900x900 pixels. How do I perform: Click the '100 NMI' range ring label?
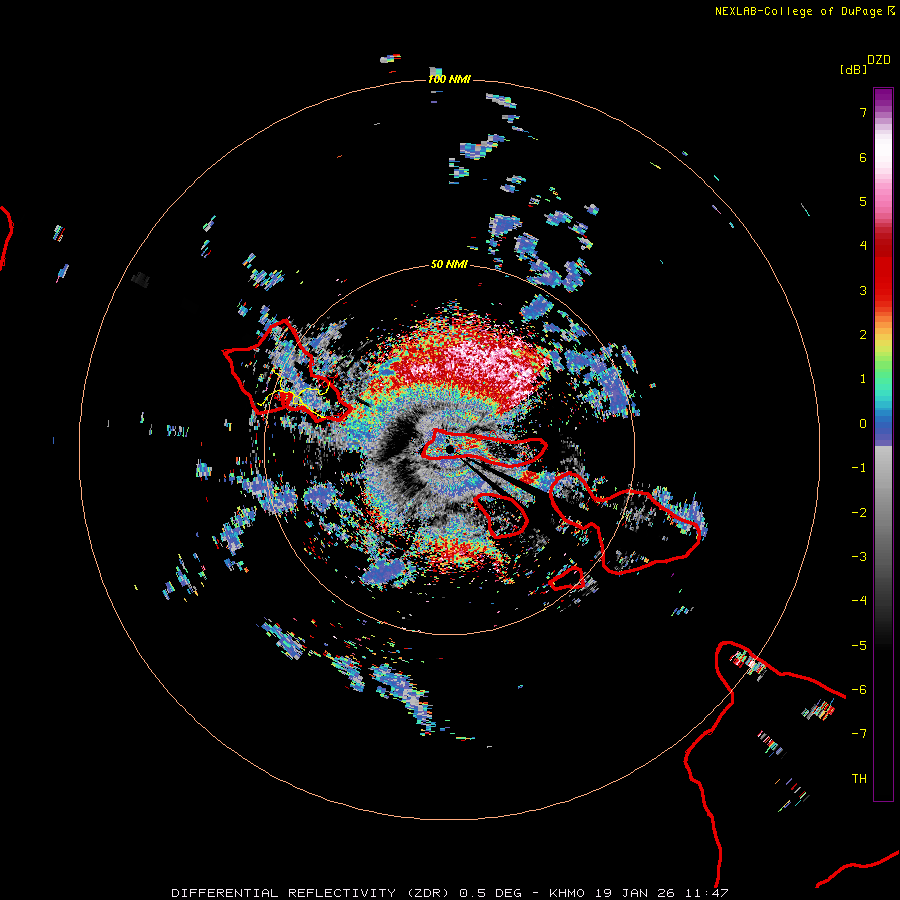pos(449,79)
